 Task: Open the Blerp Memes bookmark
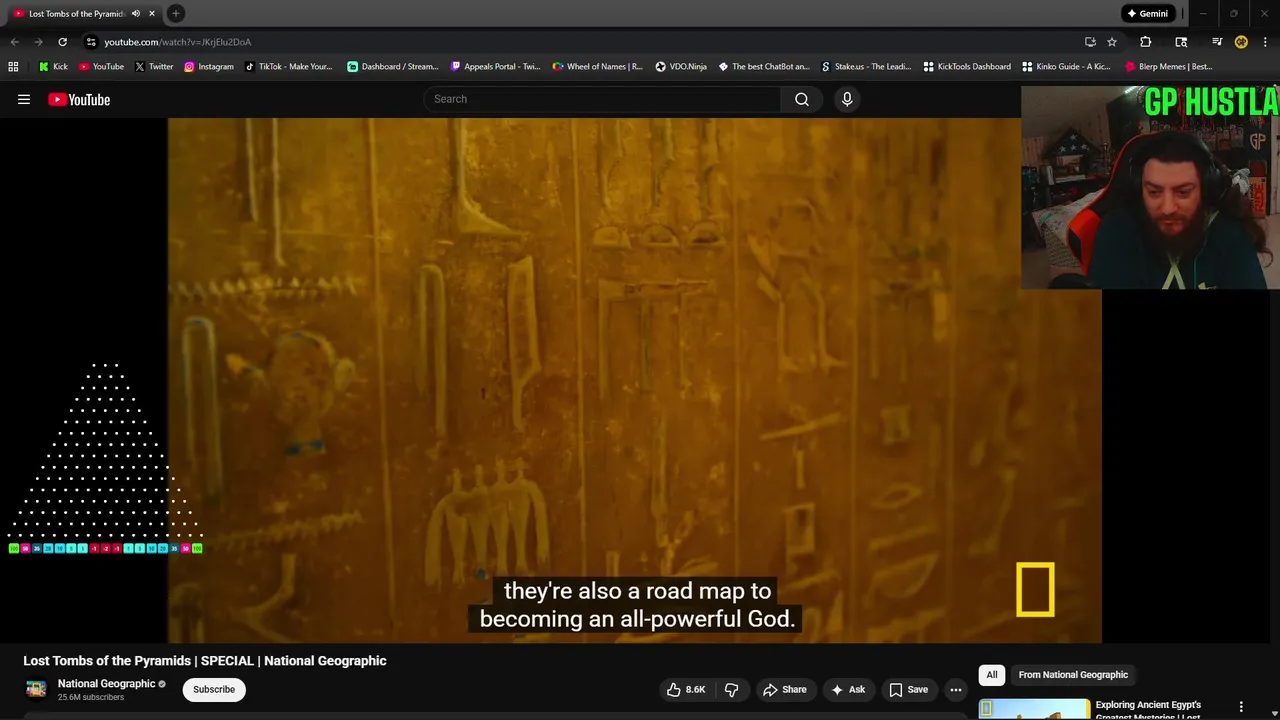coord(1168,67)
